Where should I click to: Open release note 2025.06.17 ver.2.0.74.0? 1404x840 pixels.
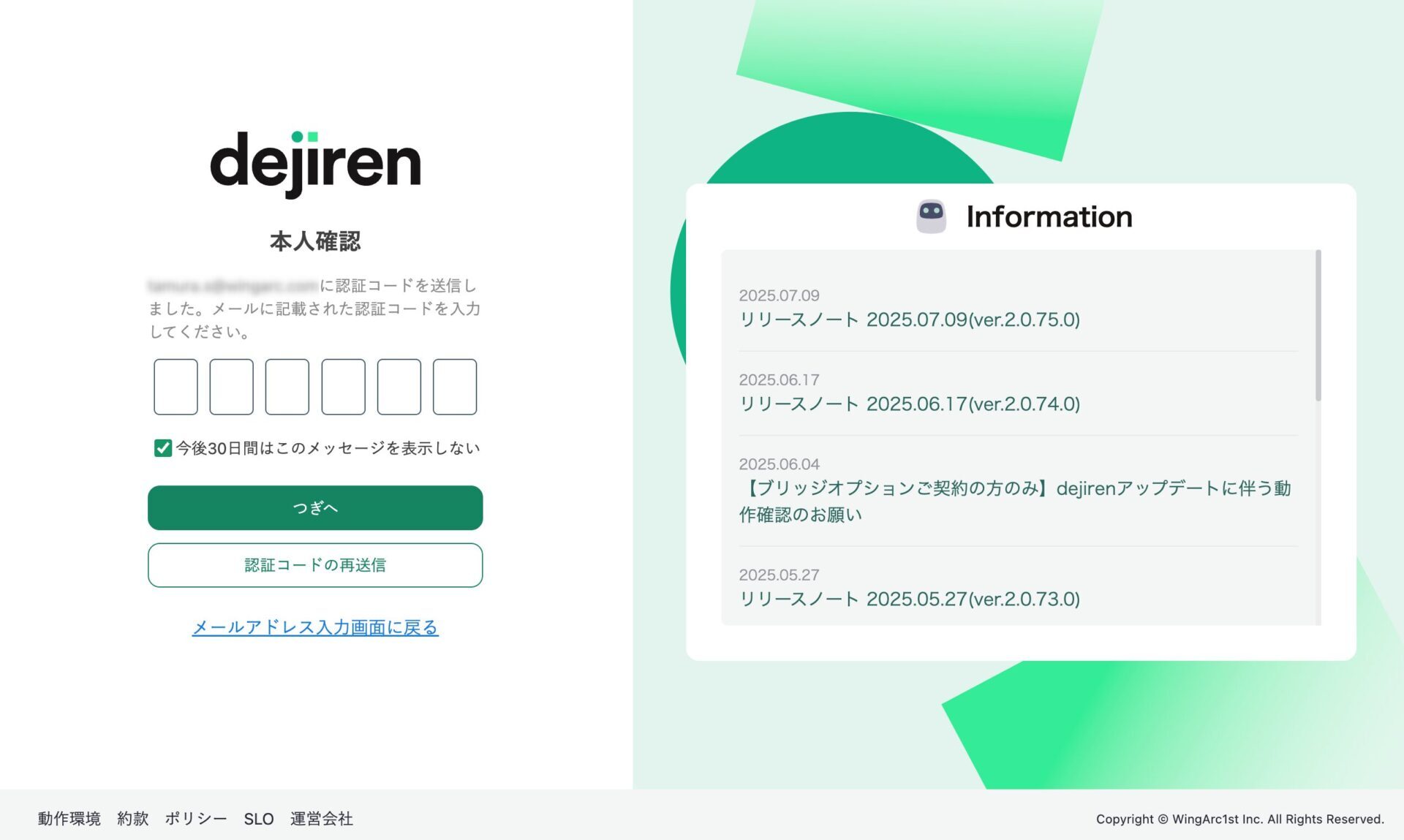pyautogui.click(x=909, y=404)
